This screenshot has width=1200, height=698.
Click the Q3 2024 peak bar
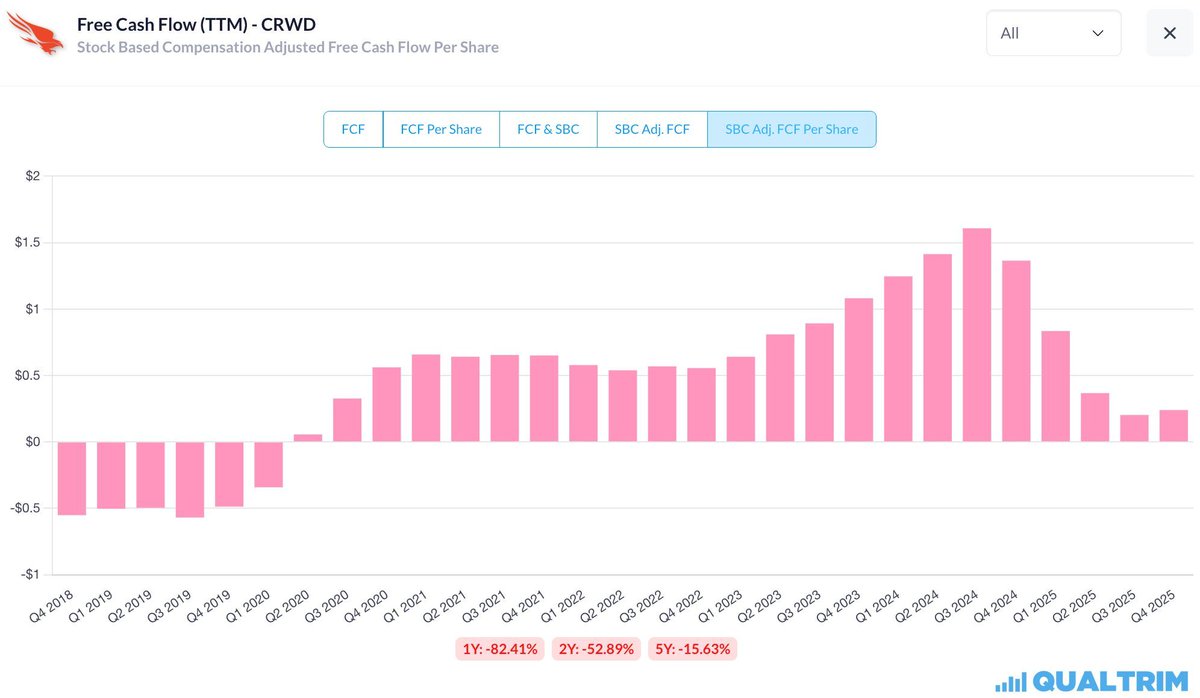pos(976,335)
